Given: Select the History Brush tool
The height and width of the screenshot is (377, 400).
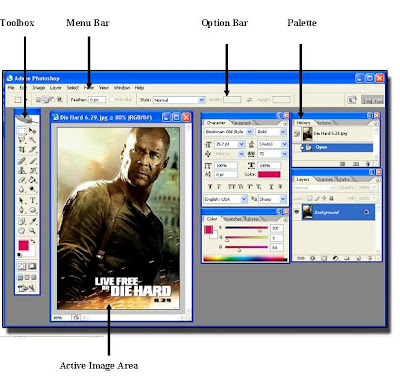Looking at the screenshot, I should click(x=32, y=170).
